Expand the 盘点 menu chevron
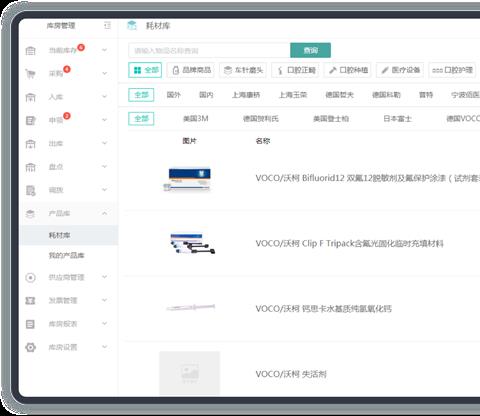Screen dimensions: 480x416 tap(104, 166)
